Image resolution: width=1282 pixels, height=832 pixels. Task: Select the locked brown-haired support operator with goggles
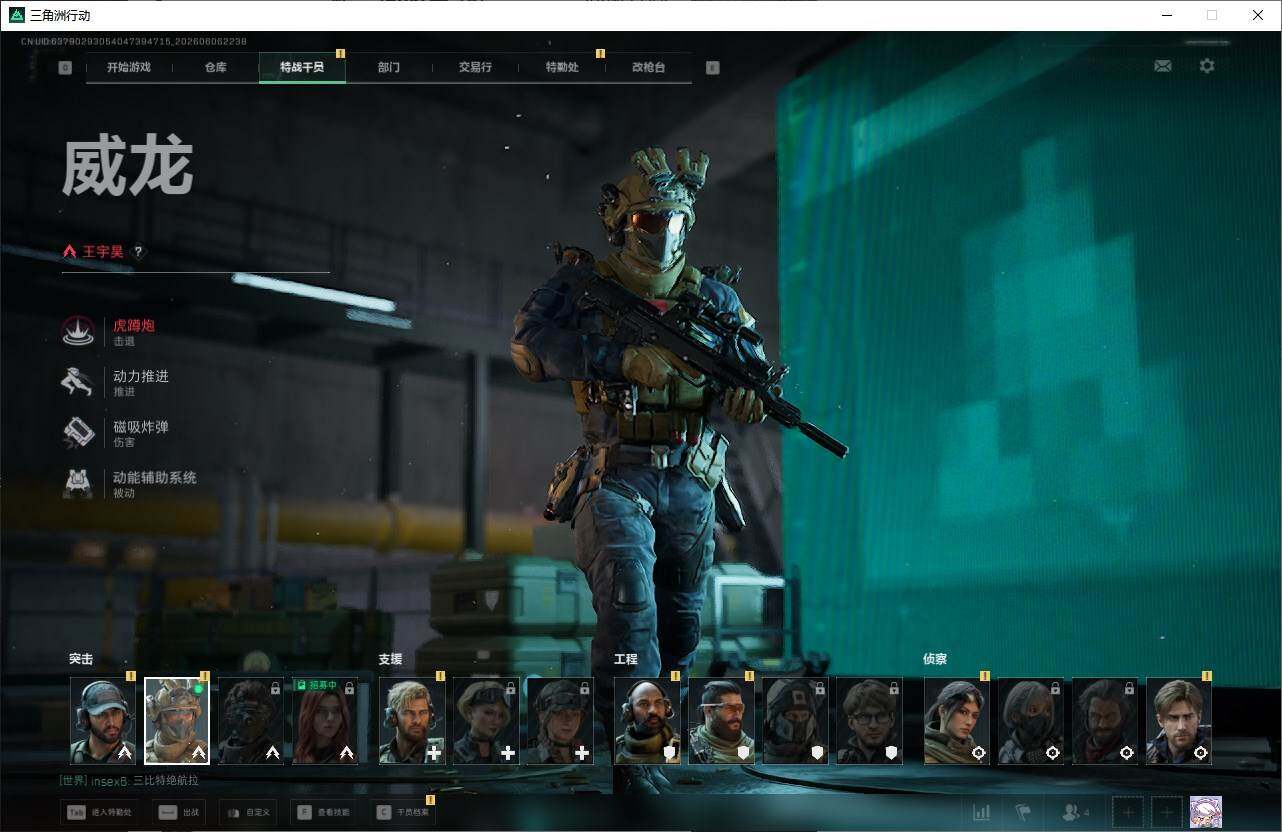point(560,721)
